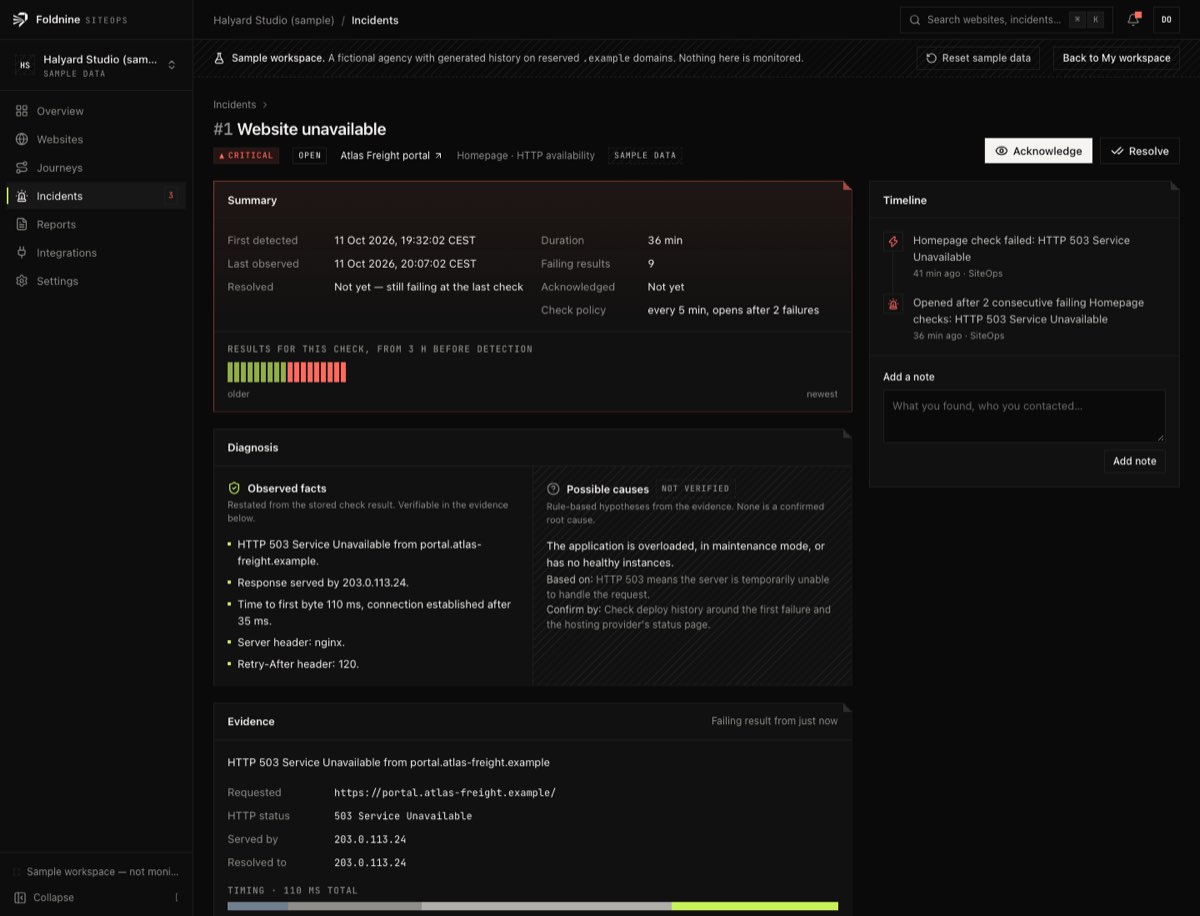Screen dimensions: 1200x916
Task: Click the search magnifier icon
Action: [x=915, y=20]
